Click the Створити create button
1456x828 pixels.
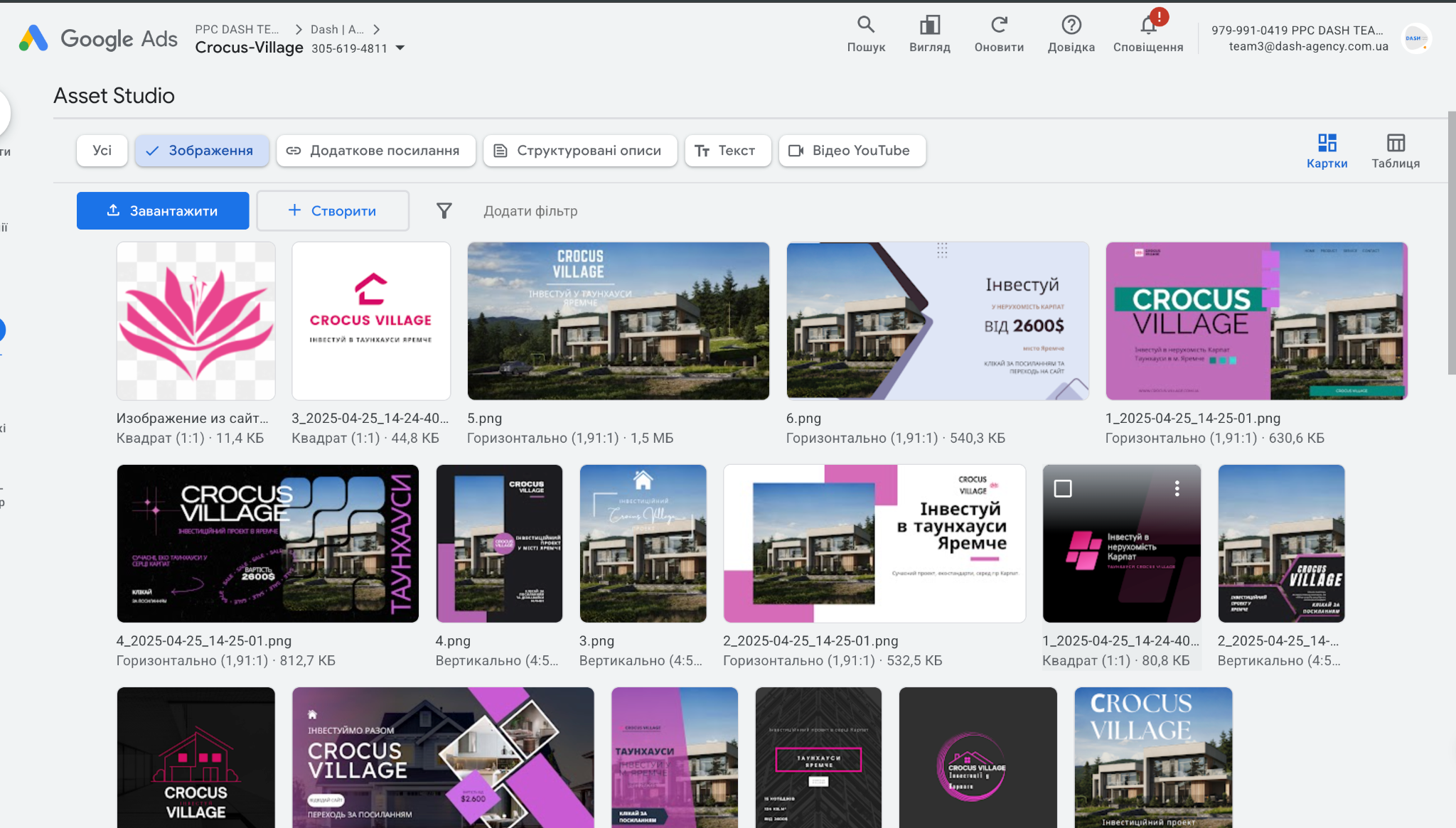point(332,211)
